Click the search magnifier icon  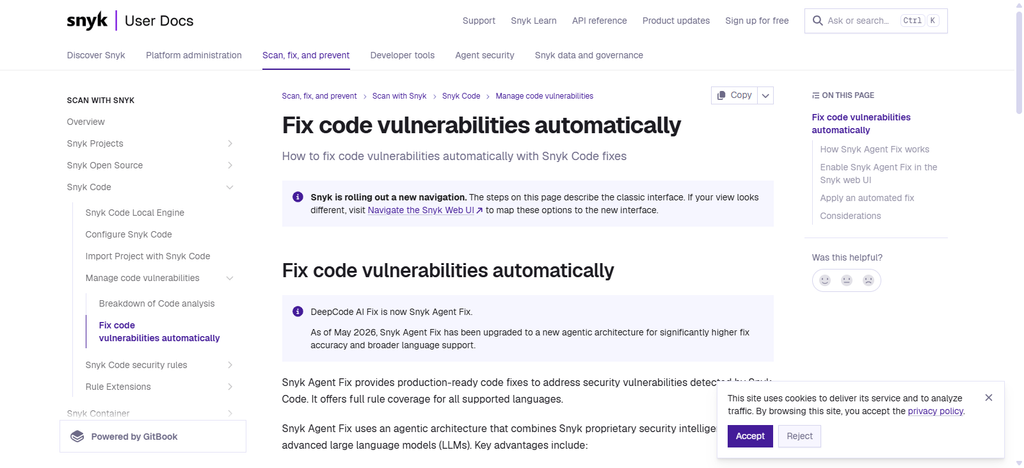[x=817, y=21]
